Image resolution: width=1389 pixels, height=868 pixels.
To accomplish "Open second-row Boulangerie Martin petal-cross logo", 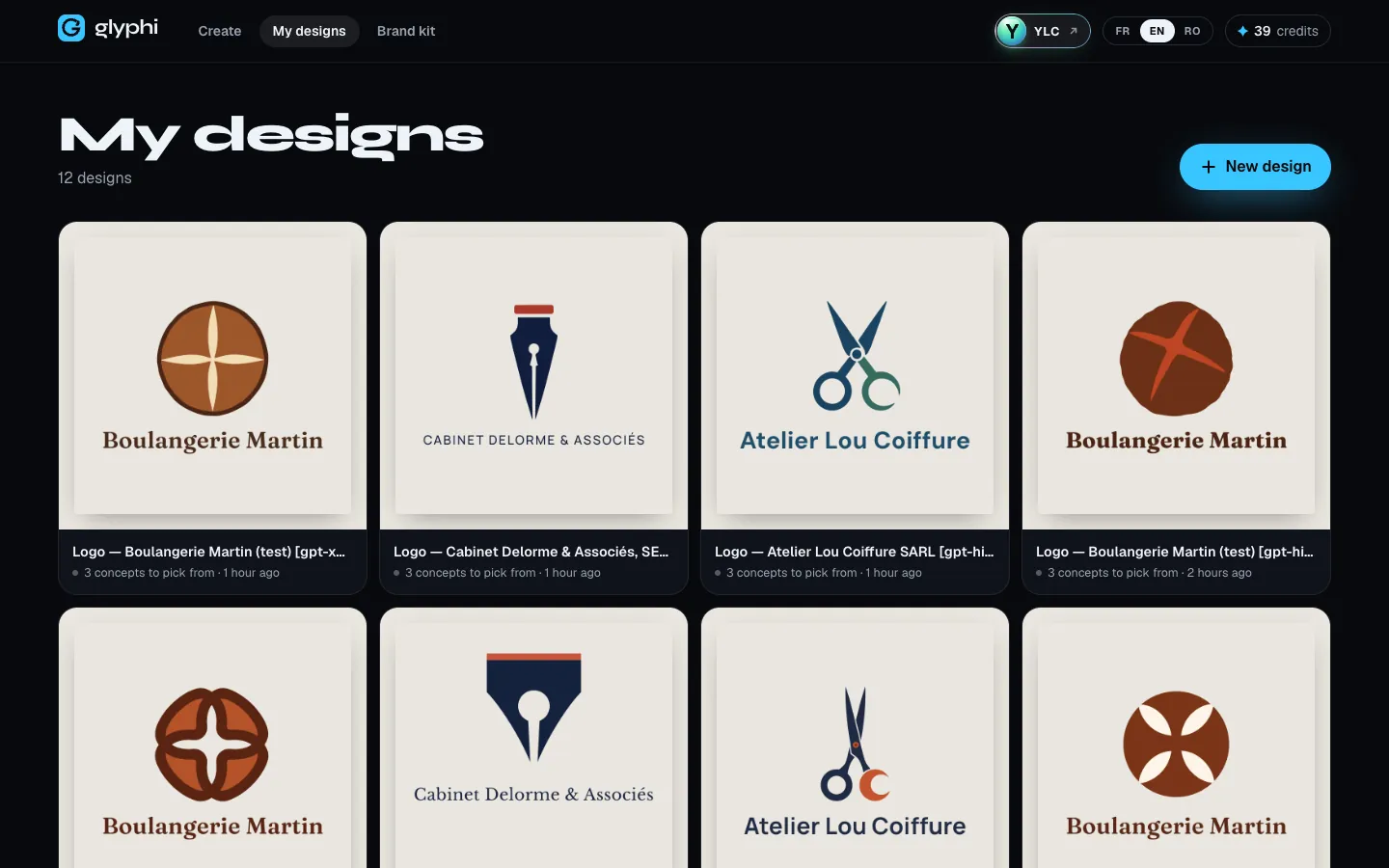I will pos(1176,739).
